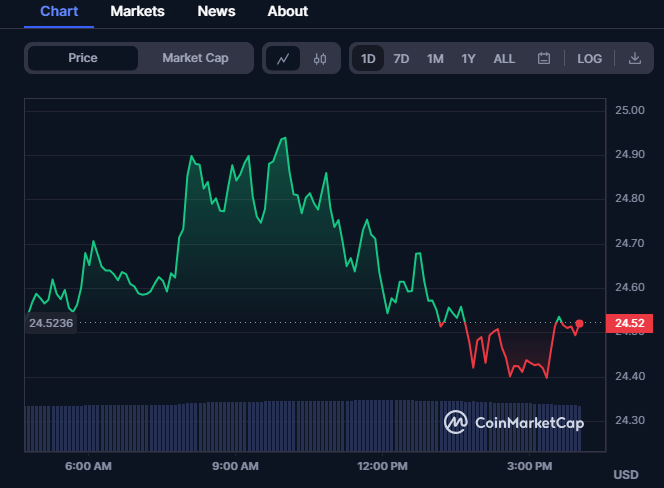
Task: Toggle the Price view
Action: click(83, 58)
